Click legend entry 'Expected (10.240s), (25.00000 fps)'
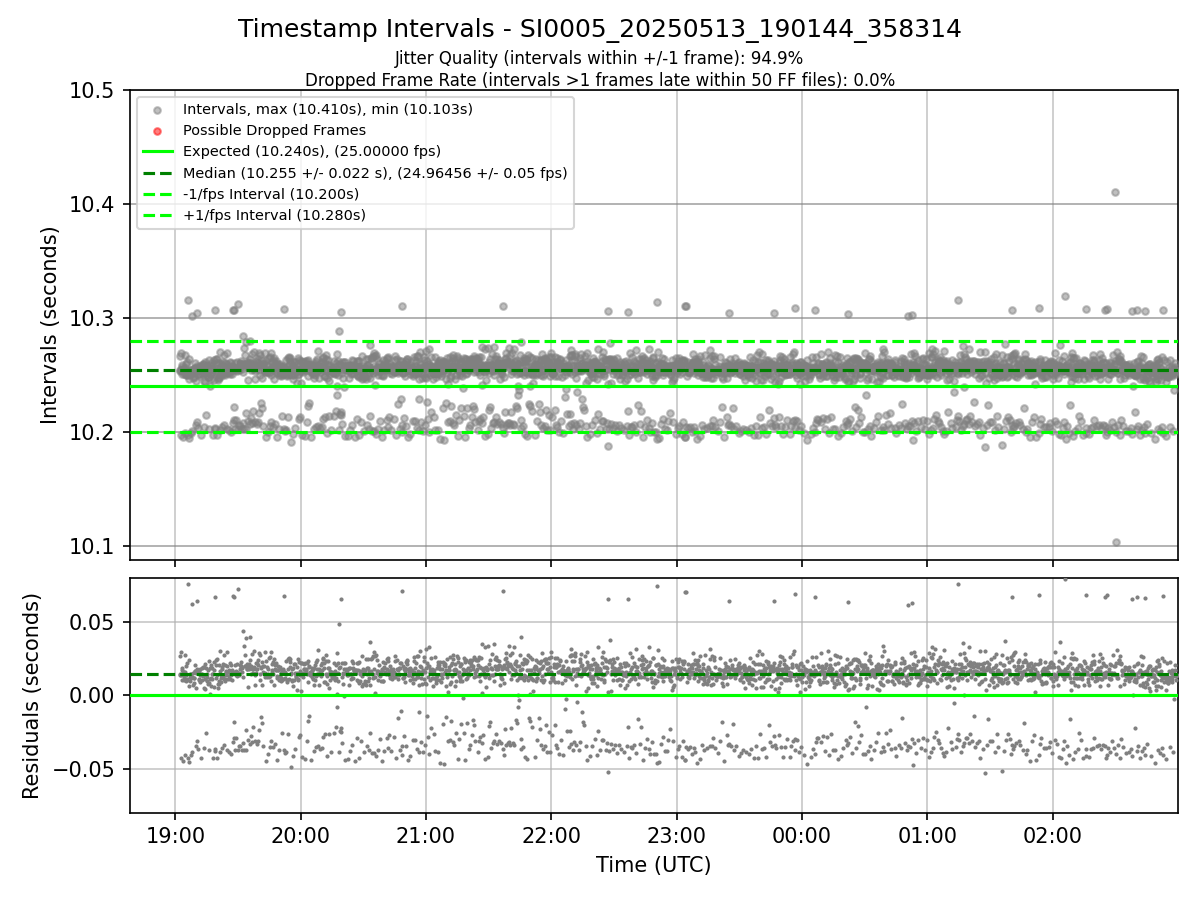1200x900 pixels. (x=312, y=151)
